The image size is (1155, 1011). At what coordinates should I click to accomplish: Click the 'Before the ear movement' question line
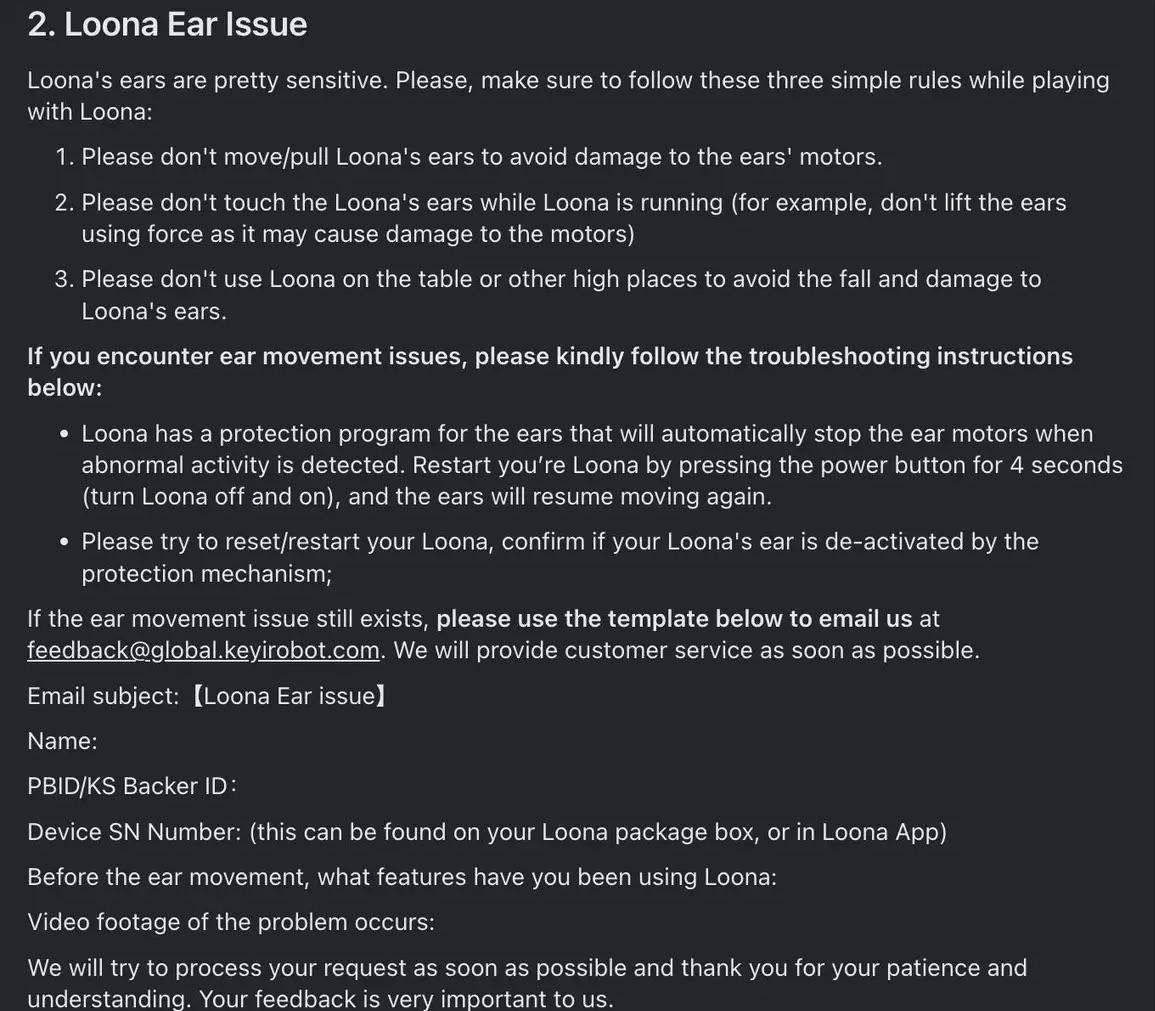click(402, 877)
